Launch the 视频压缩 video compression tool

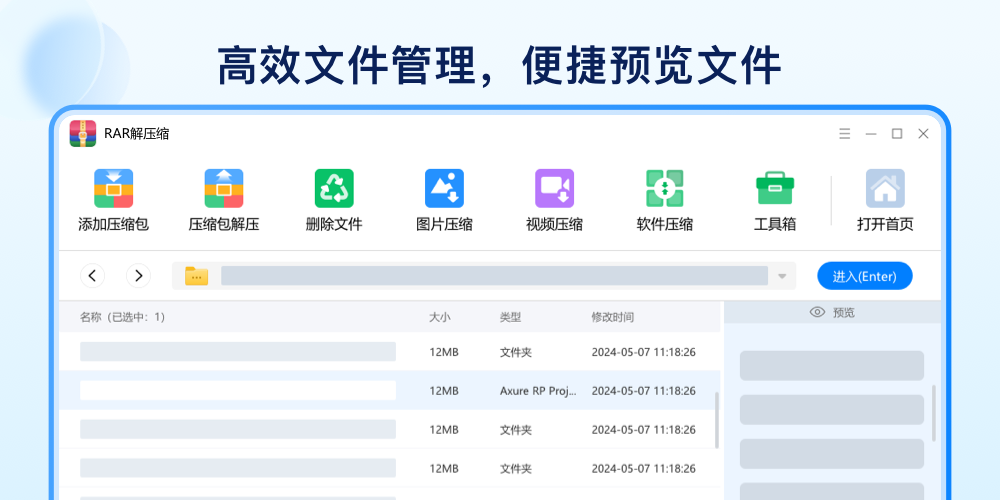554,188
